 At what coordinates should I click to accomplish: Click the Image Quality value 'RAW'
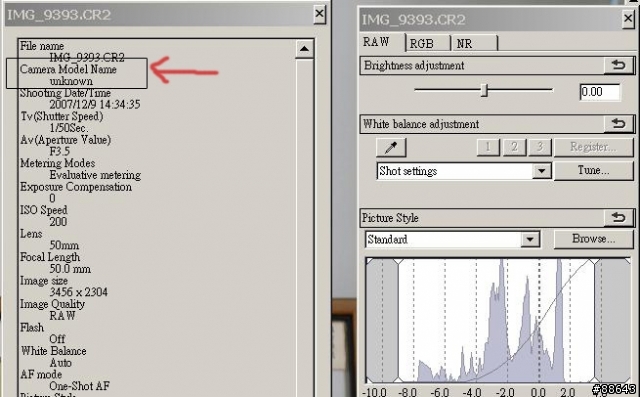(x=62, y=315)
